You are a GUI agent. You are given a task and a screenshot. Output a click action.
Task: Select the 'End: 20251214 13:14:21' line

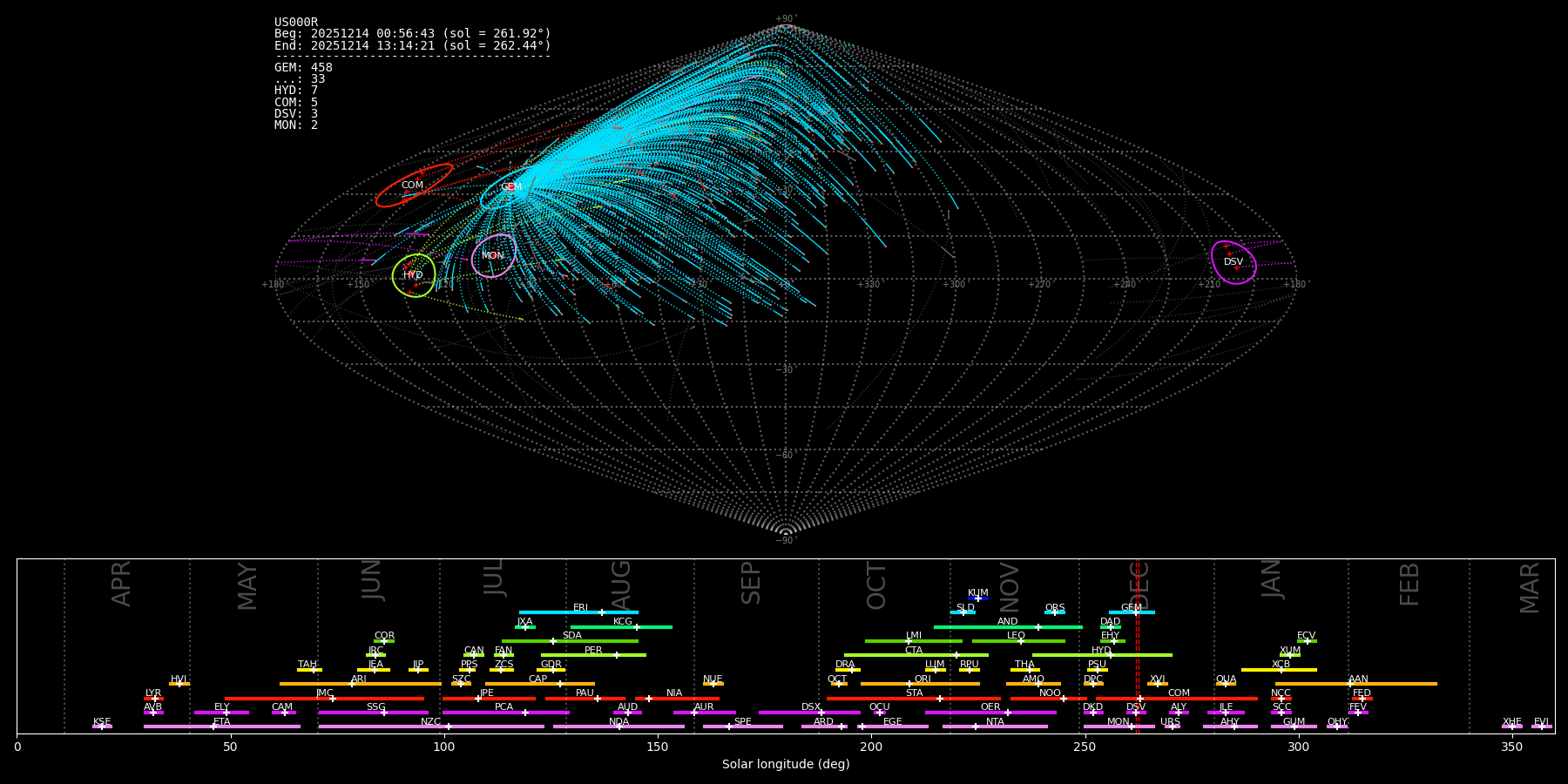(413, 45)
